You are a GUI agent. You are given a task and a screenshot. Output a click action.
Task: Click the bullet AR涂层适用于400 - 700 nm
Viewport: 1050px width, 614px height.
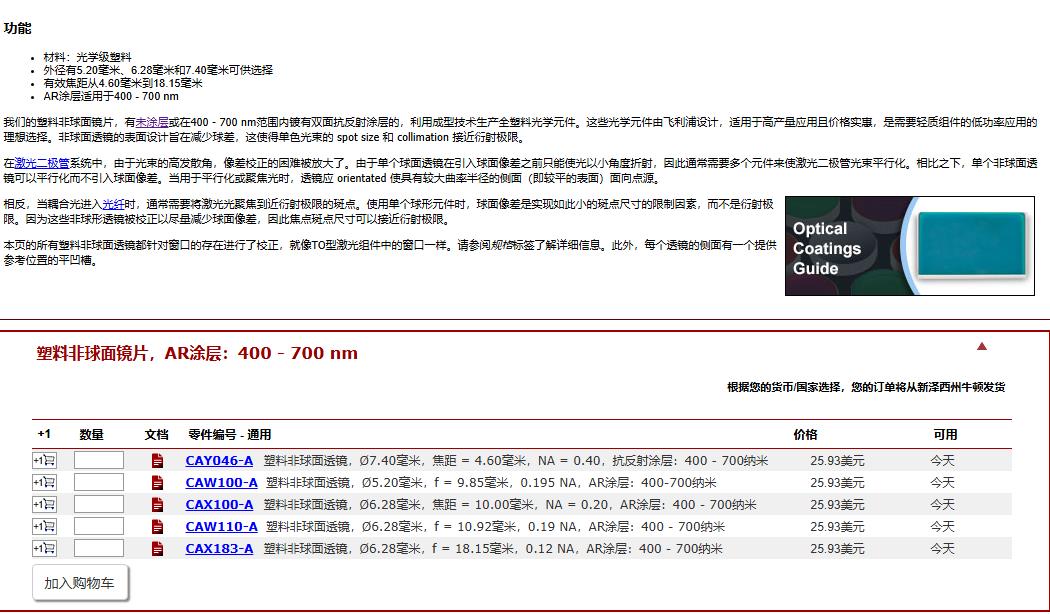[x=111, y=96]
